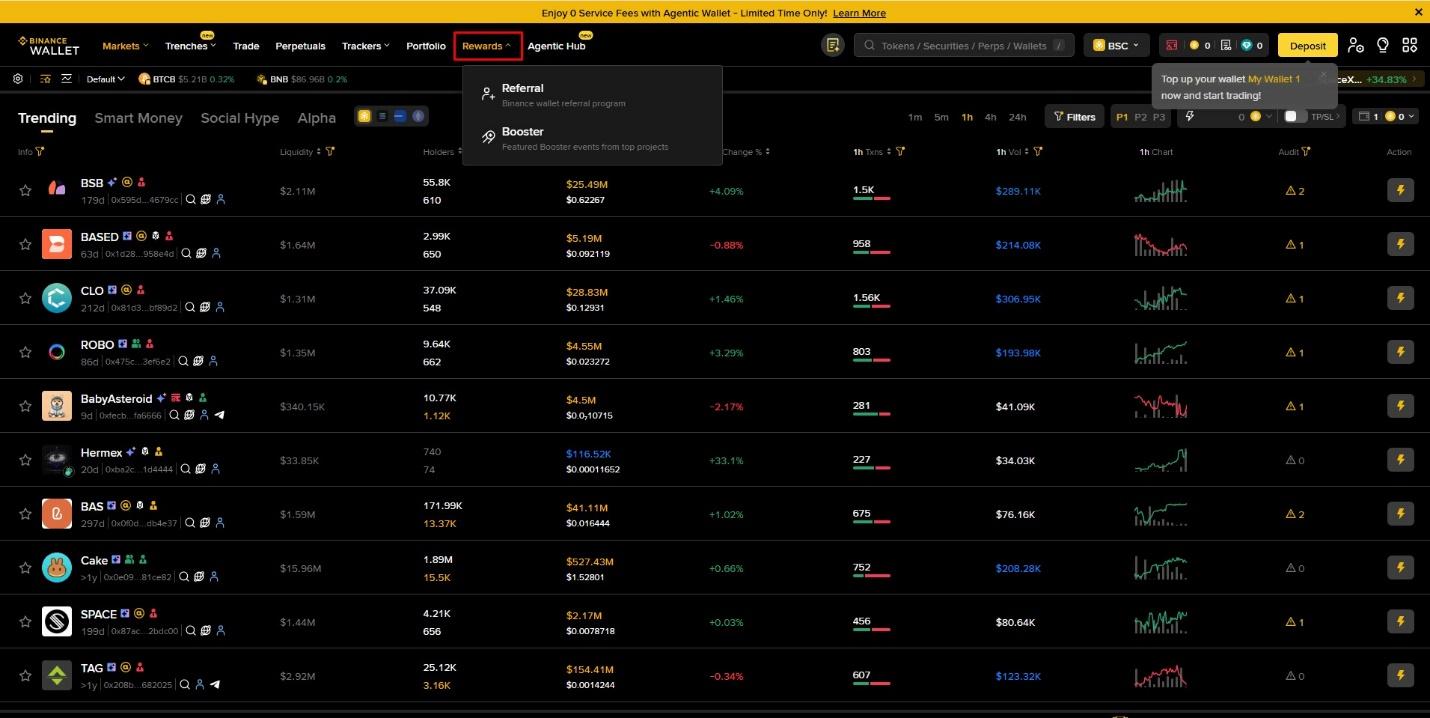This screenshot has height=718, width=1430.
Task: Select the Ethereum chain filter icon
Action: [418, 116]
